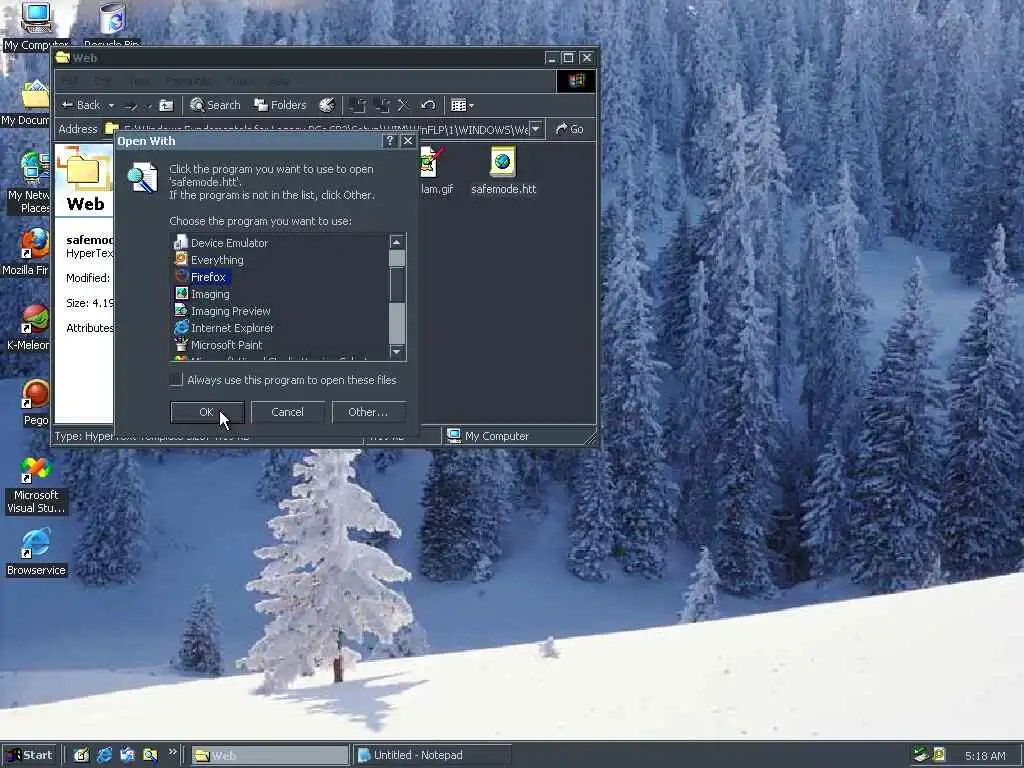The height and width of the screenshot is (768, 1024).
Task: Click the Move To toolbar icon
Action: pyautogui.click(x=357, y=105)
